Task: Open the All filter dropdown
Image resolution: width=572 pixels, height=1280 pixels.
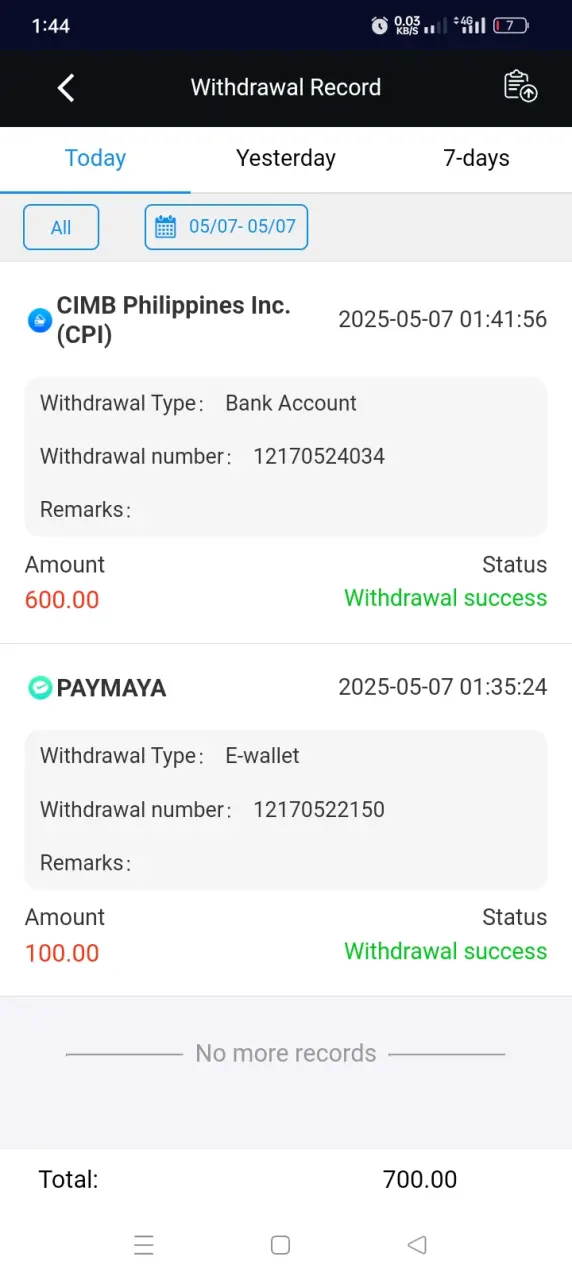Action: (x=61, y=227)
